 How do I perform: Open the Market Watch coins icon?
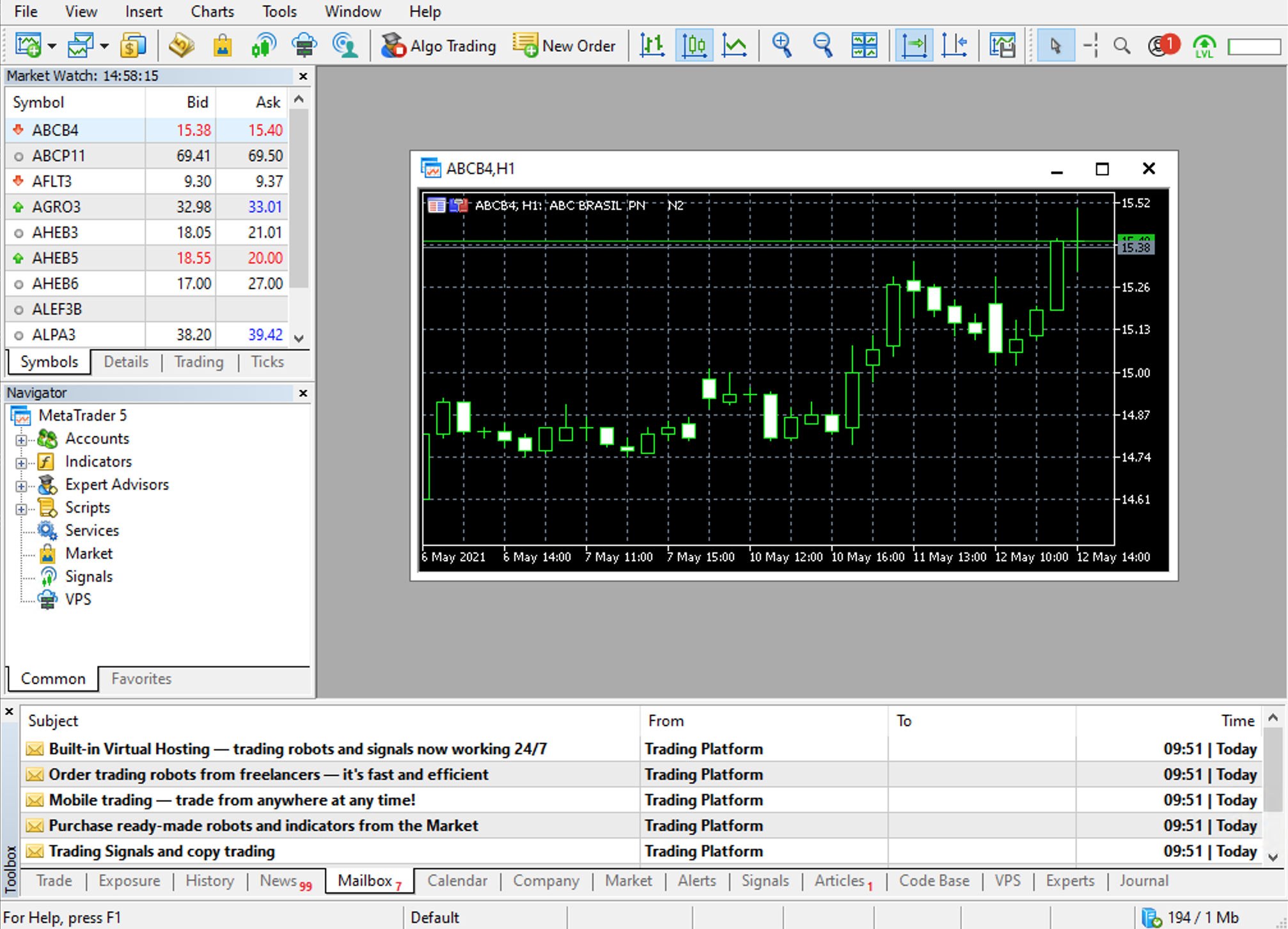coord(133,46)
